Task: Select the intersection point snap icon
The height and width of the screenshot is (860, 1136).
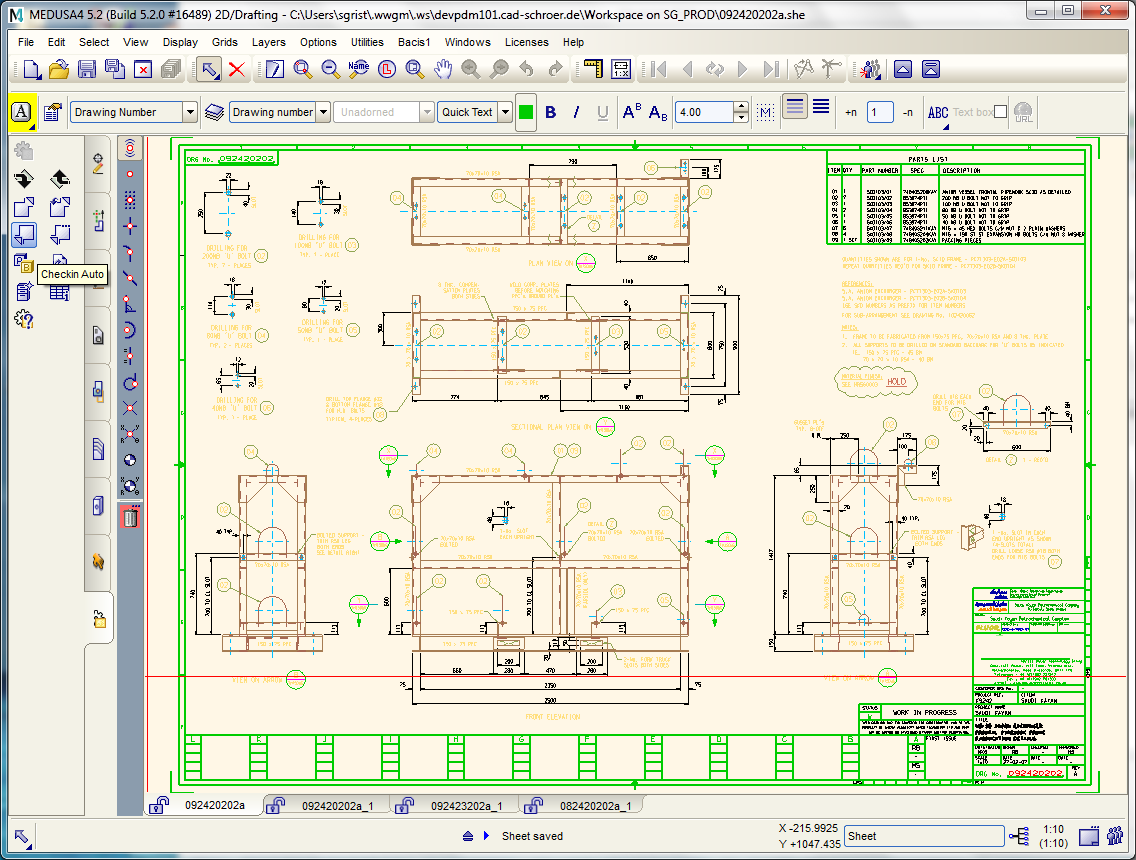Action: tap(129, 408)
